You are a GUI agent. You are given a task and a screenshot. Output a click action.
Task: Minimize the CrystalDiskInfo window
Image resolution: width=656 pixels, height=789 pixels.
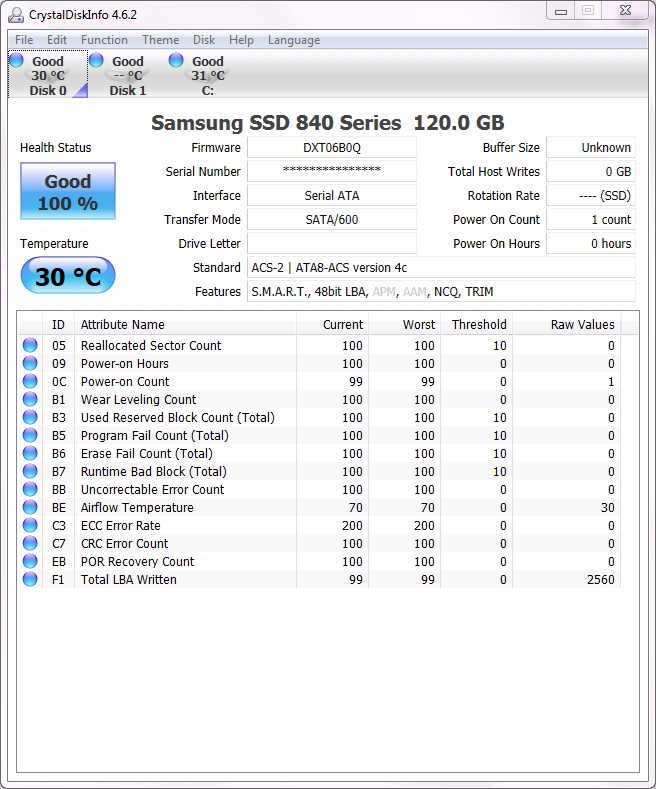[x=561, y=11]
